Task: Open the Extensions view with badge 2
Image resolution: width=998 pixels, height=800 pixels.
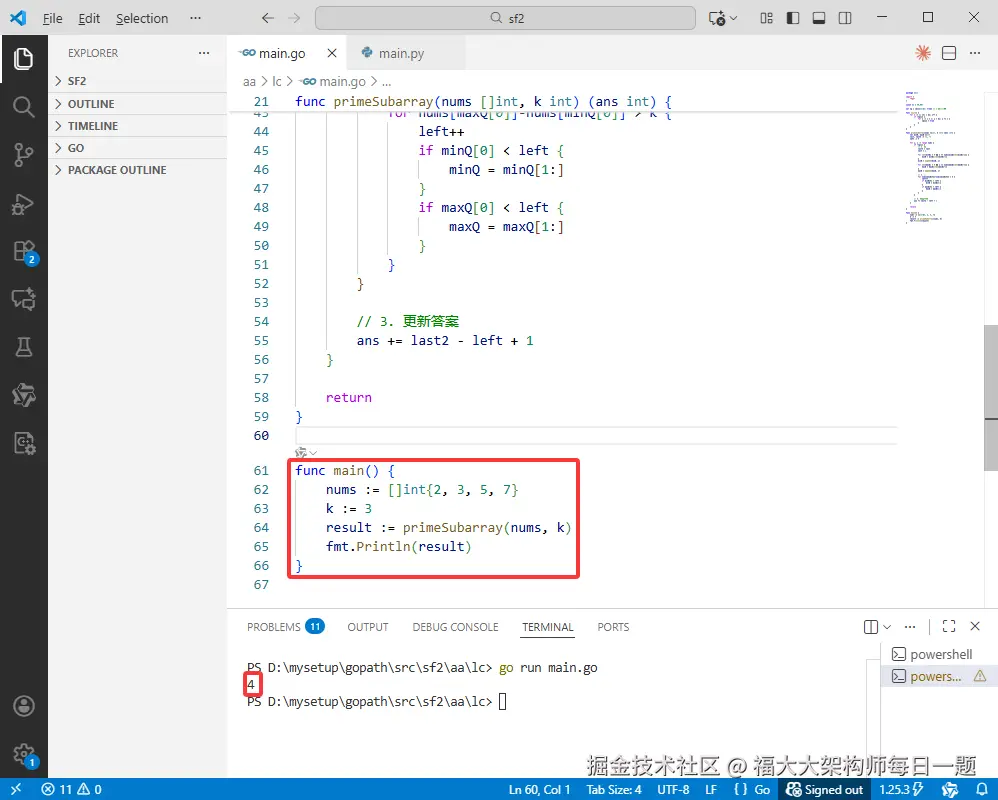Action: [x=24, y=251]
